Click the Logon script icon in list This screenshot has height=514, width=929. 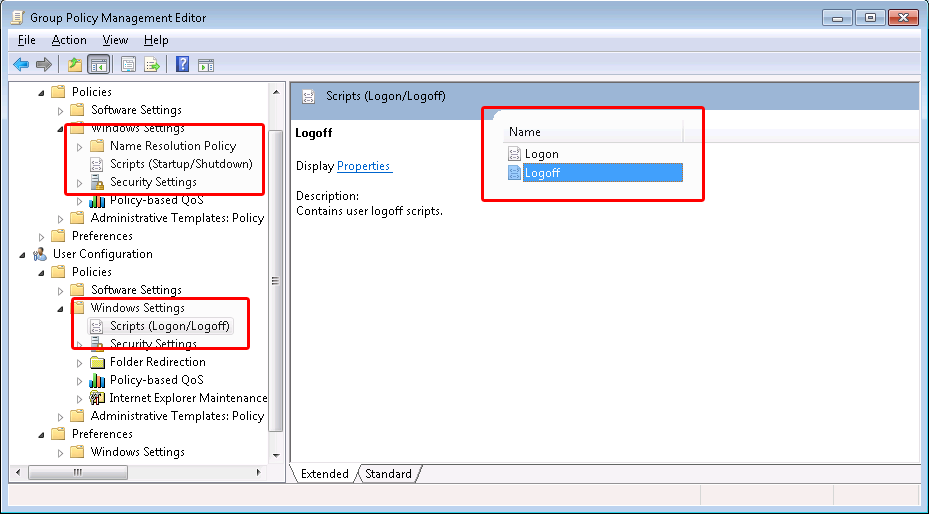click(x=514, y=154)
